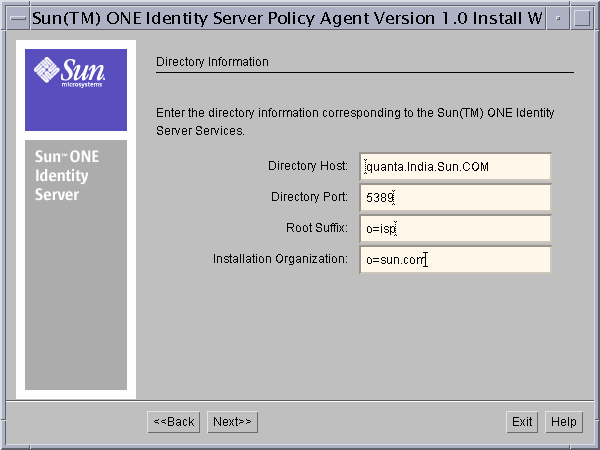
Task: Go back with the <<Back button
Action: pos(174,422)
